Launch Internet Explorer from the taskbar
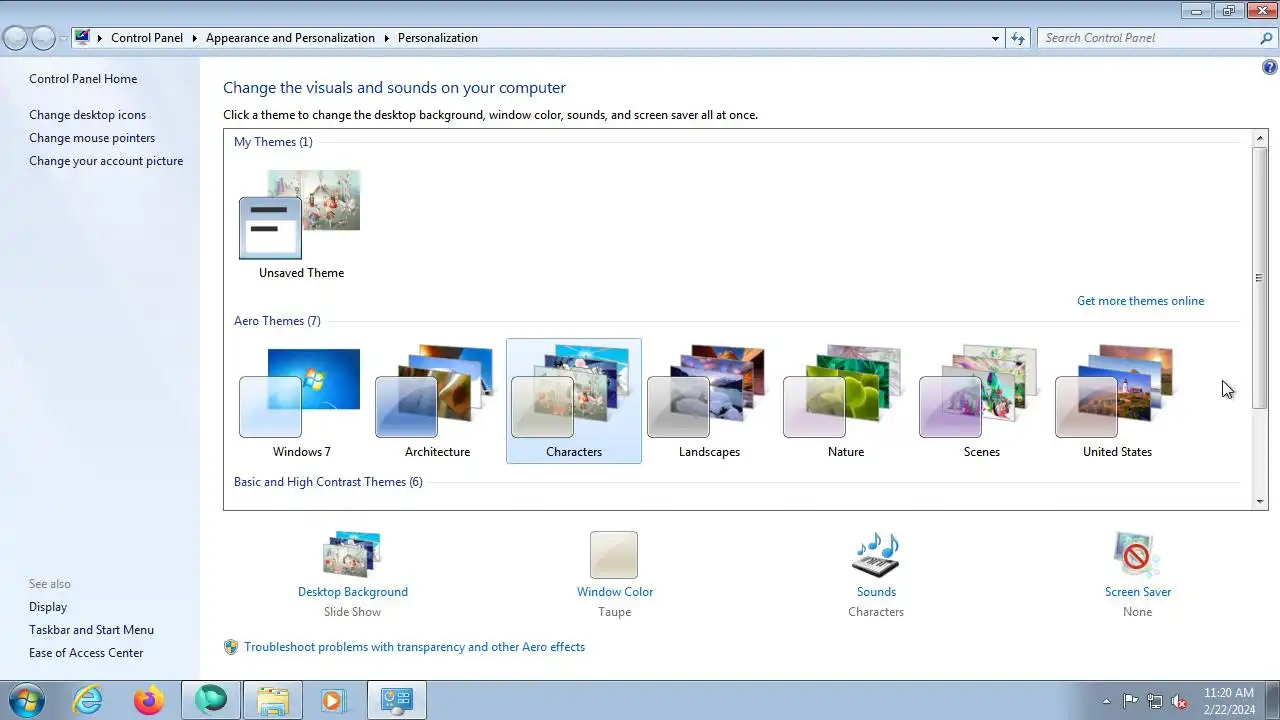This screenshot has height=720, width=1280. [88, 700]
